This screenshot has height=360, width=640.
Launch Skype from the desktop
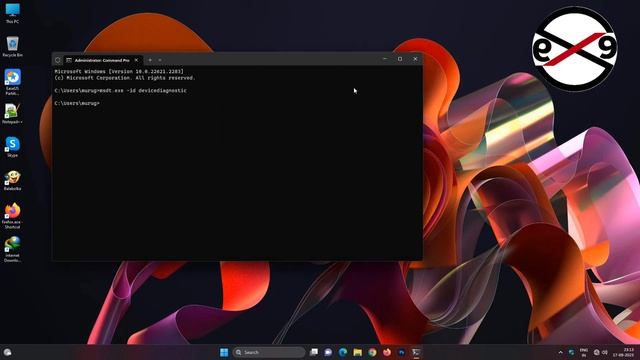coord(12,147)
